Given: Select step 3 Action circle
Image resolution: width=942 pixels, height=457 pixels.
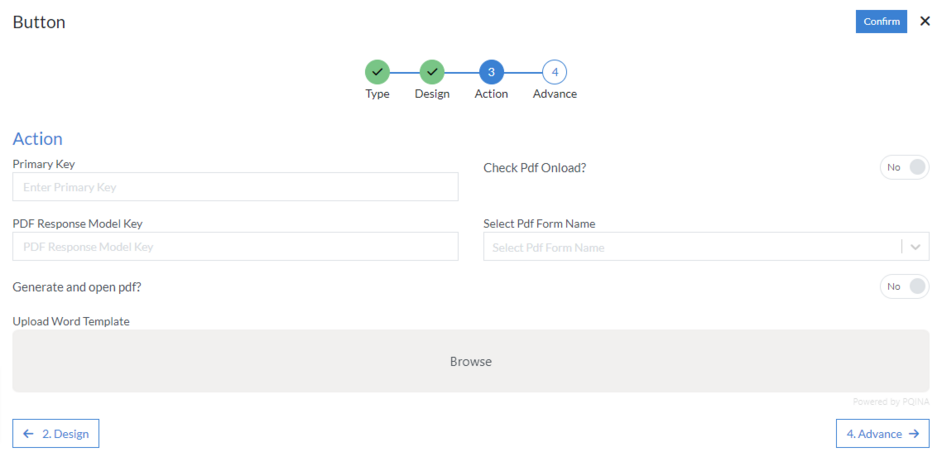Looking at the screenshot, I should click(491, 72).
